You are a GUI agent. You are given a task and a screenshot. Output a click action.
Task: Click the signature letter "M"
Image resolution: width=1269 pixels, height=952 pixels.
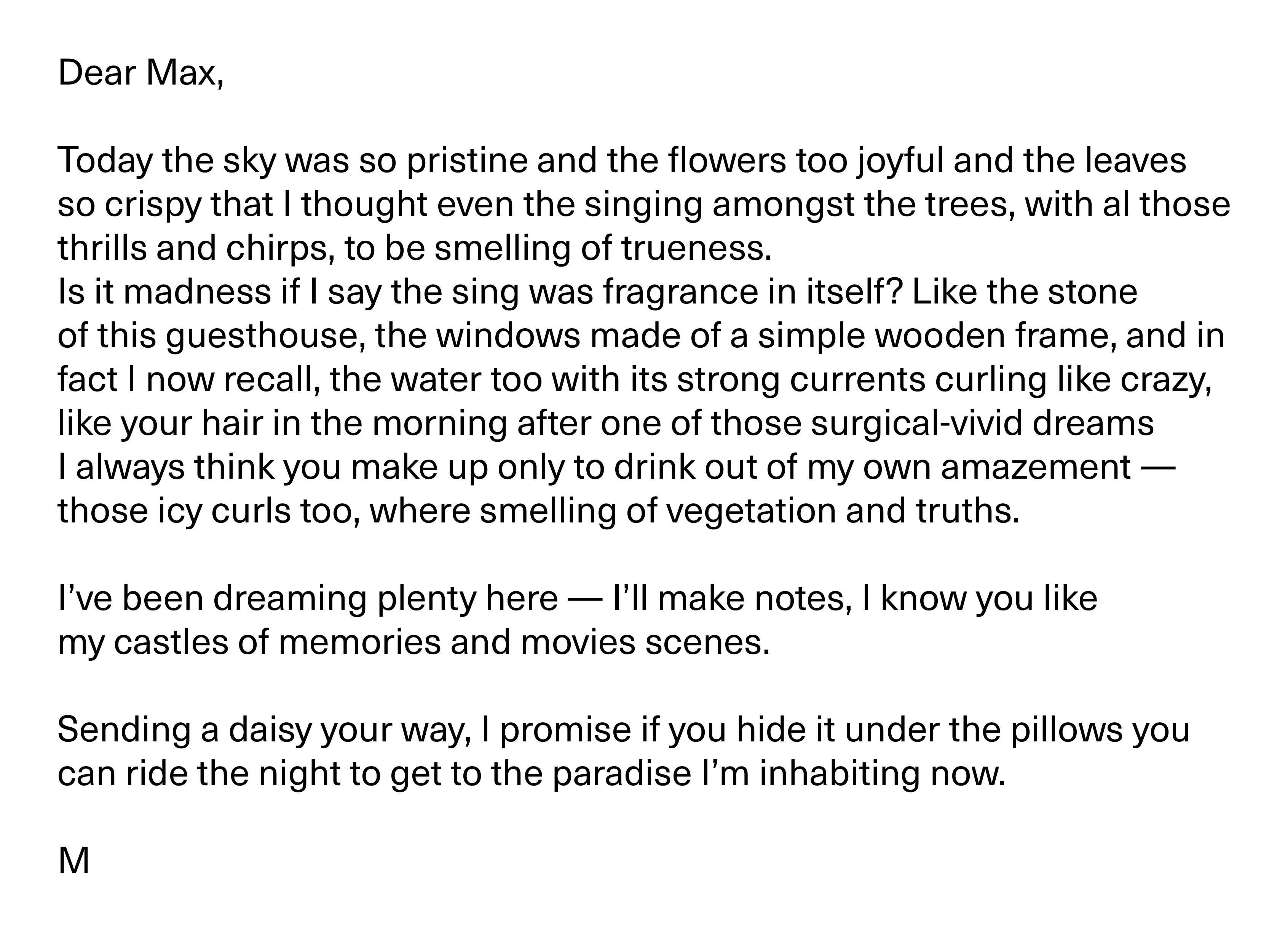(73, 861)
